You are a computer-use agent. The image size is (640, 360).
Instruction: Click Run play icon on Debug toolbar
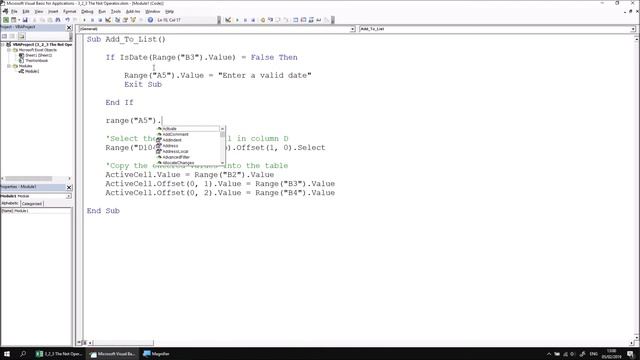(x=237, y=20)
